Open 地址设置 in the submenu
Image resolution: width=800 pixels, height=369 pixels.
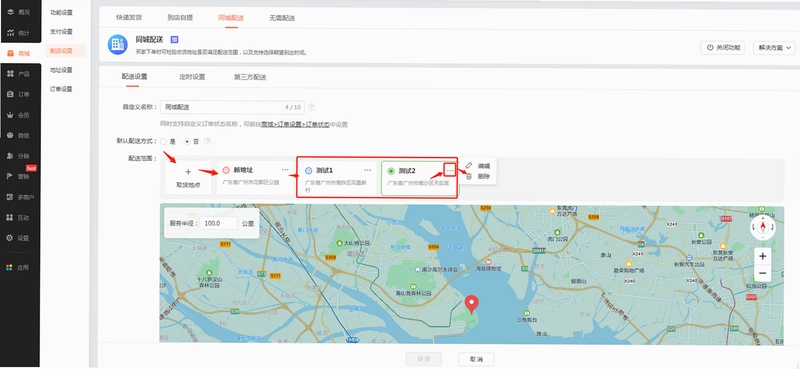pyautogui.click(x=61, y=70)
